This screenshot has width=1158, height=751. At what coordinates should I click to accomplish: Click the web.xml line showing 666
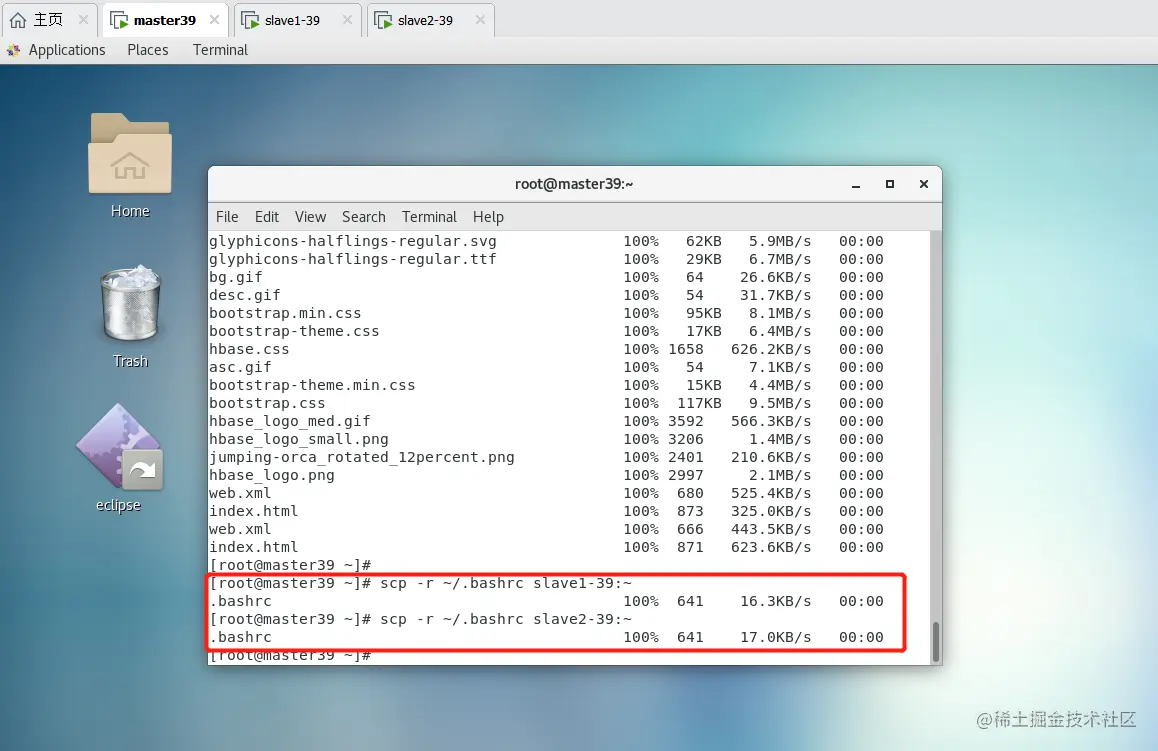point(547,529)
